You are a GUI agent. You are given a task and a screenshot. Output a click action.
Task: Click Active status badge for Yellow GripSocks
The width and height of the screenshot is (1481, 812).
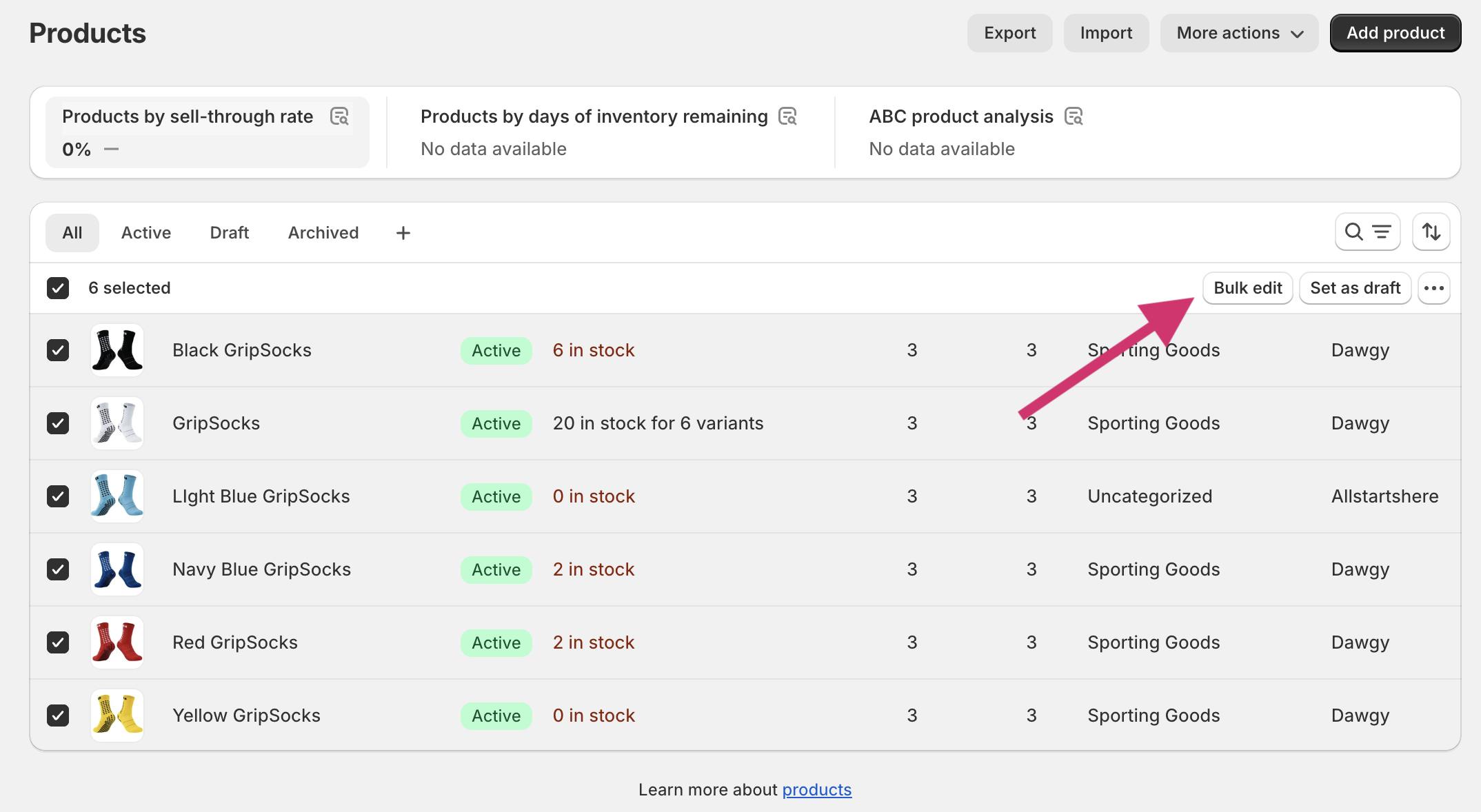point(496,715)
